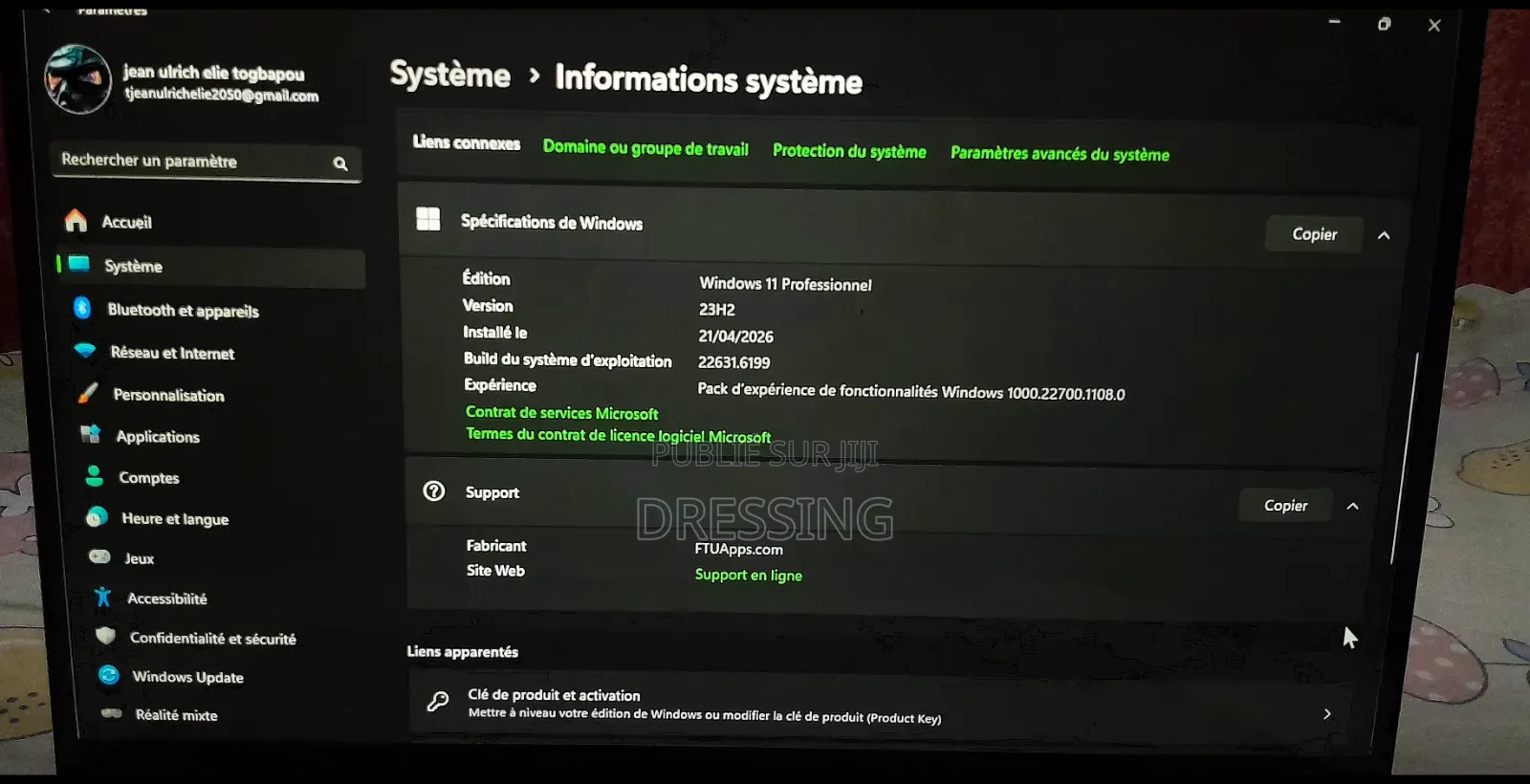Click the Support question mark icon
This screenshot has height=784, width=1530.
434,490
